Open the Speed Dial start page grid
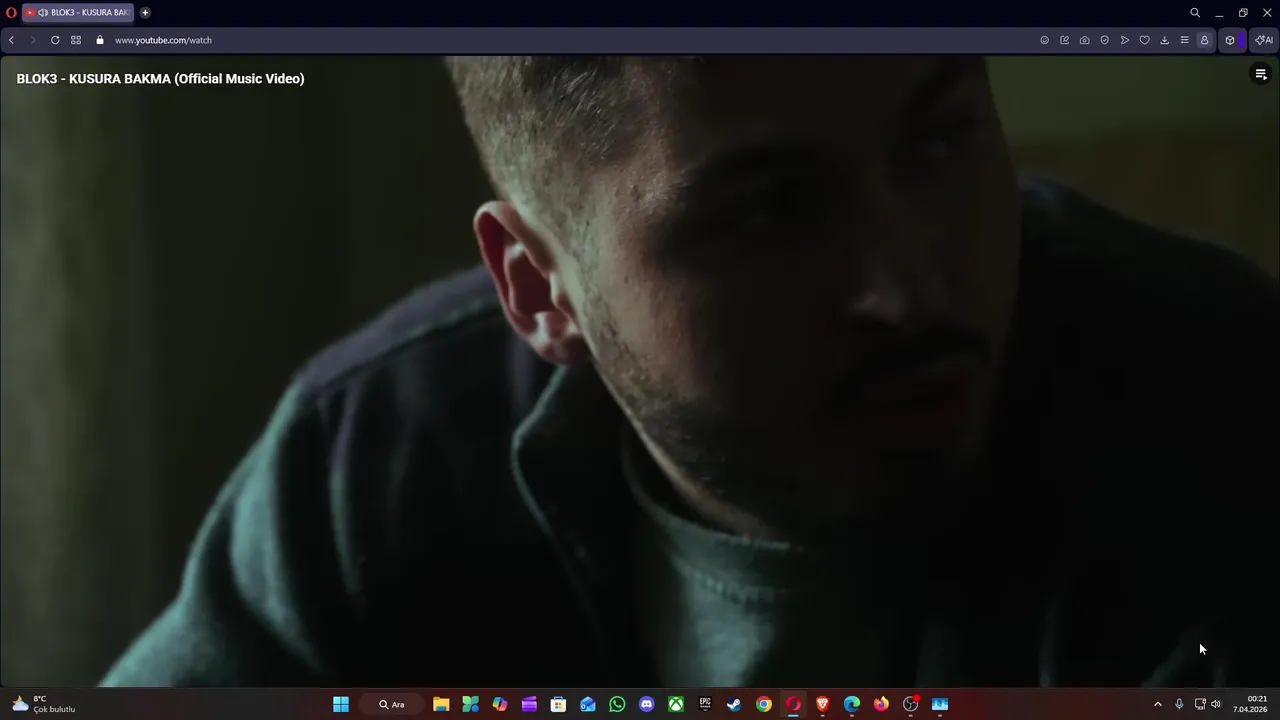The image size is (1280, 720). click(x=76, y=40)
